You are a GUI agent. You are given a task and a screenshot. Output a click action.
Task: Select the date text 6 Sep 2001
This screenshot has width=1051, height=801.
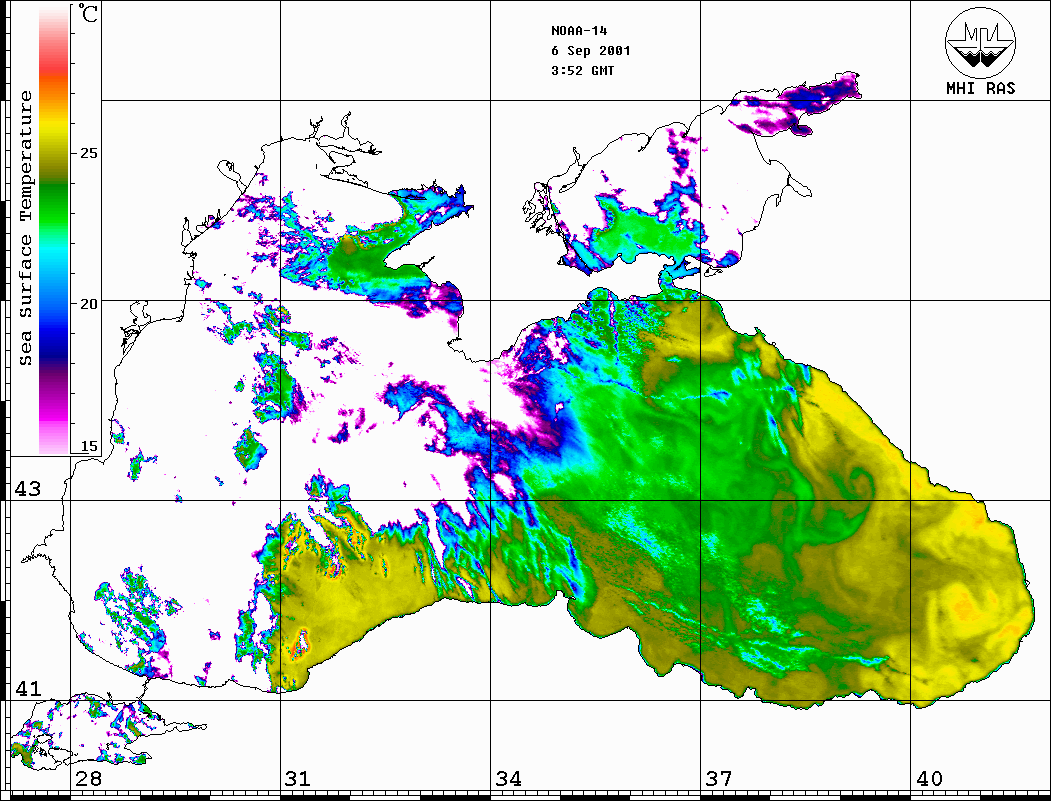591,51
